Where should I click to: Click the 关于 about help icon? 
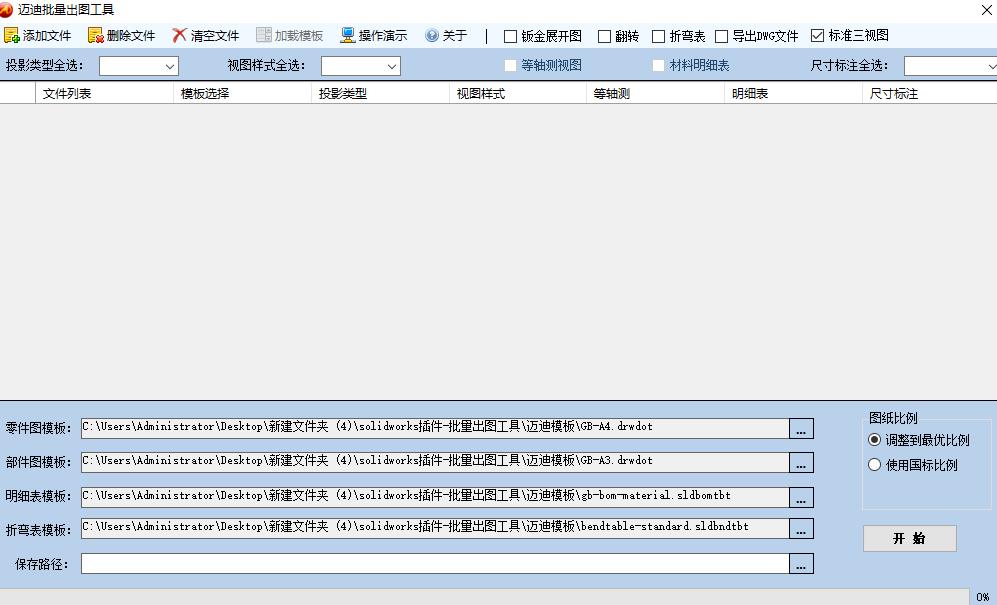coord(432,36)
